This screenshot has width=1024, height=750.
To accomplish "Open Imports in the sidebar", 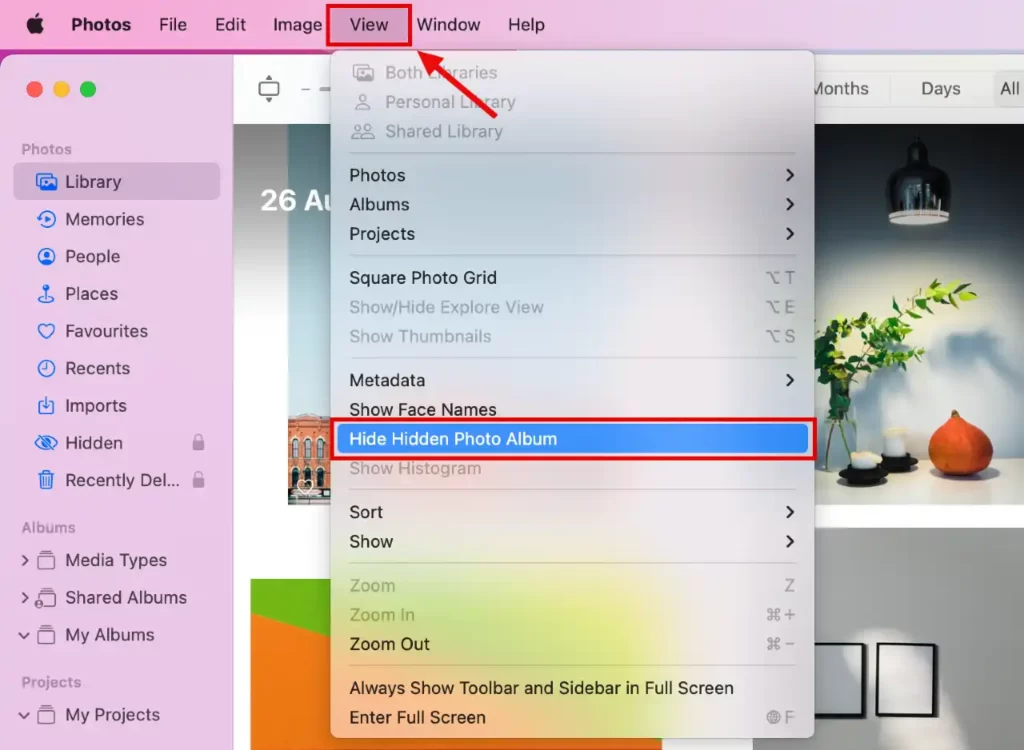I will click(117, 405).
